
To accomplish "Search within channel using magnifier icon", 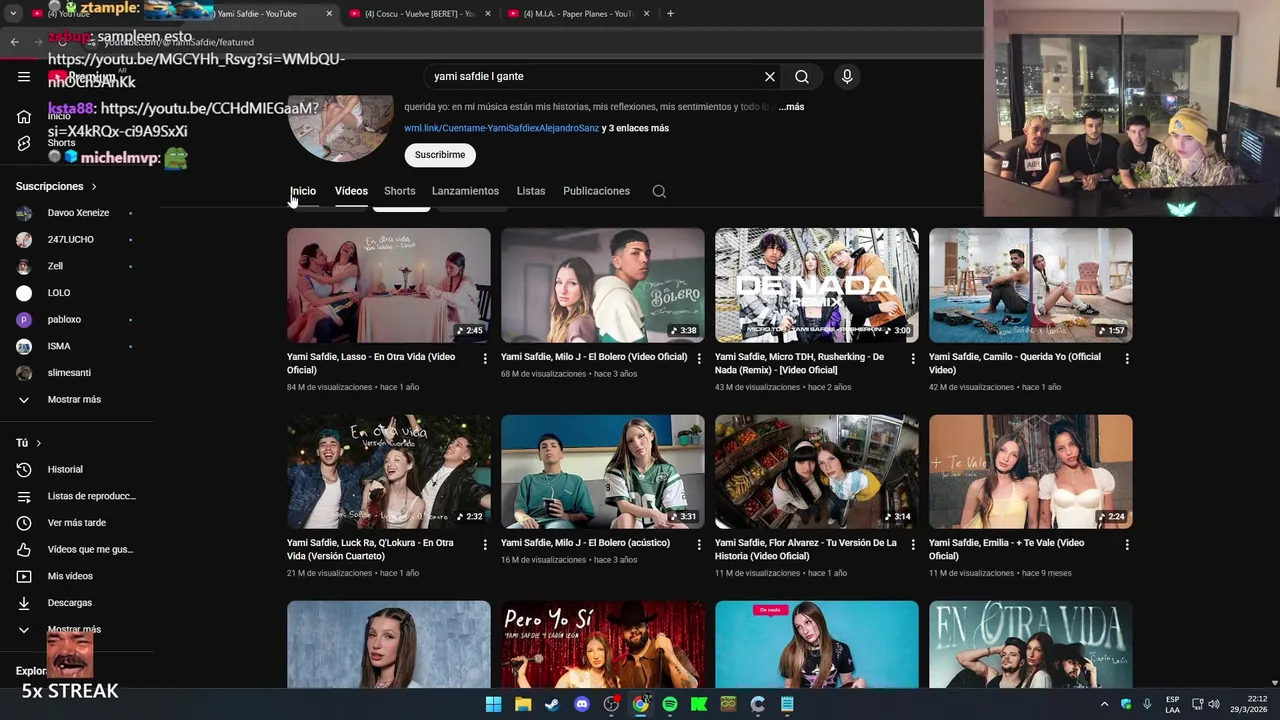I will (659, 191).
